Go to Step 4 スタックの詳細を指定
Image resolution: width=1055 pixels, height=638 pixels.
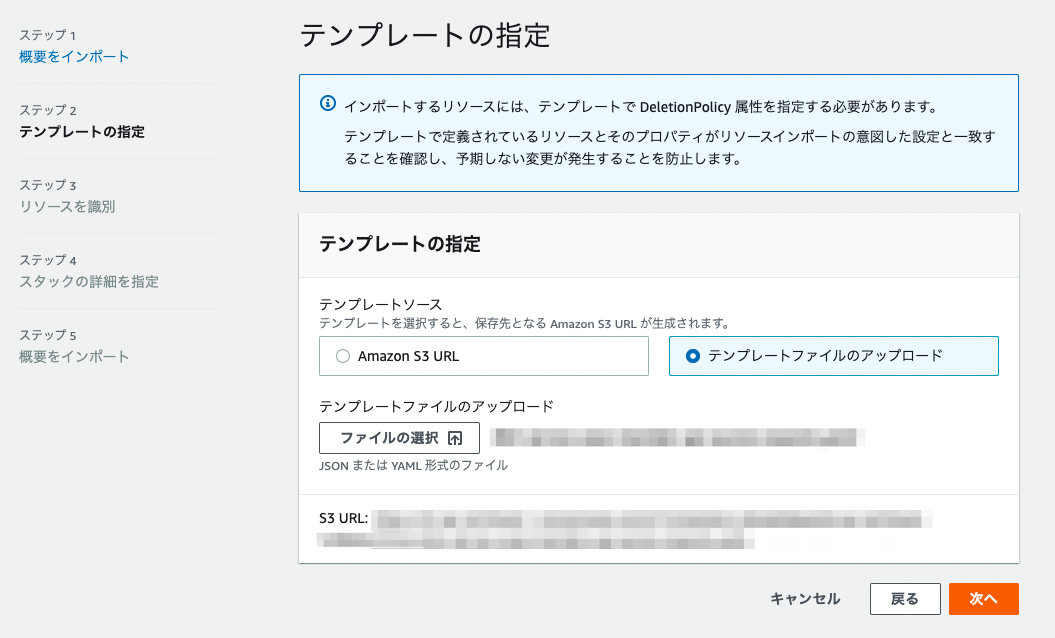89,281
